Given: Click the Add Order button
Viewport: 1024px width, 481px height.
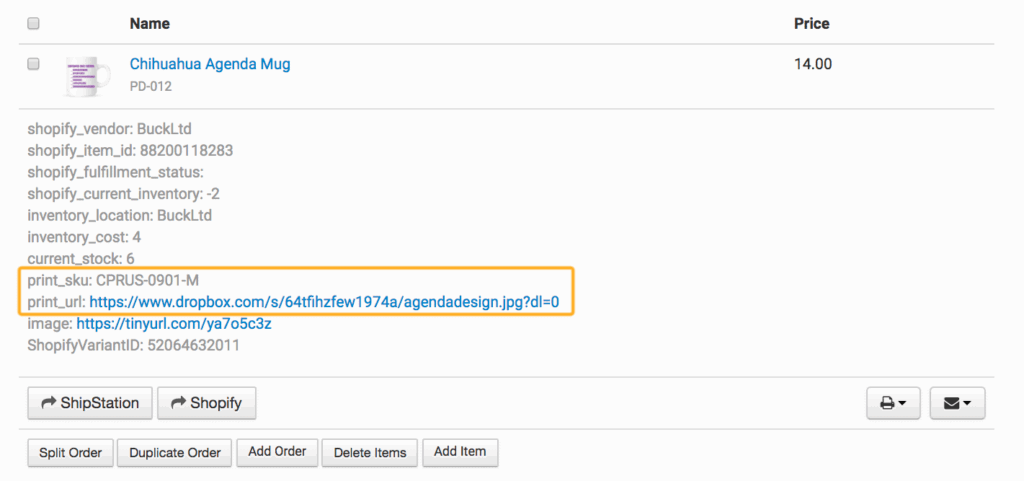Looking at the screenshot, I should (x=277, y=451).
